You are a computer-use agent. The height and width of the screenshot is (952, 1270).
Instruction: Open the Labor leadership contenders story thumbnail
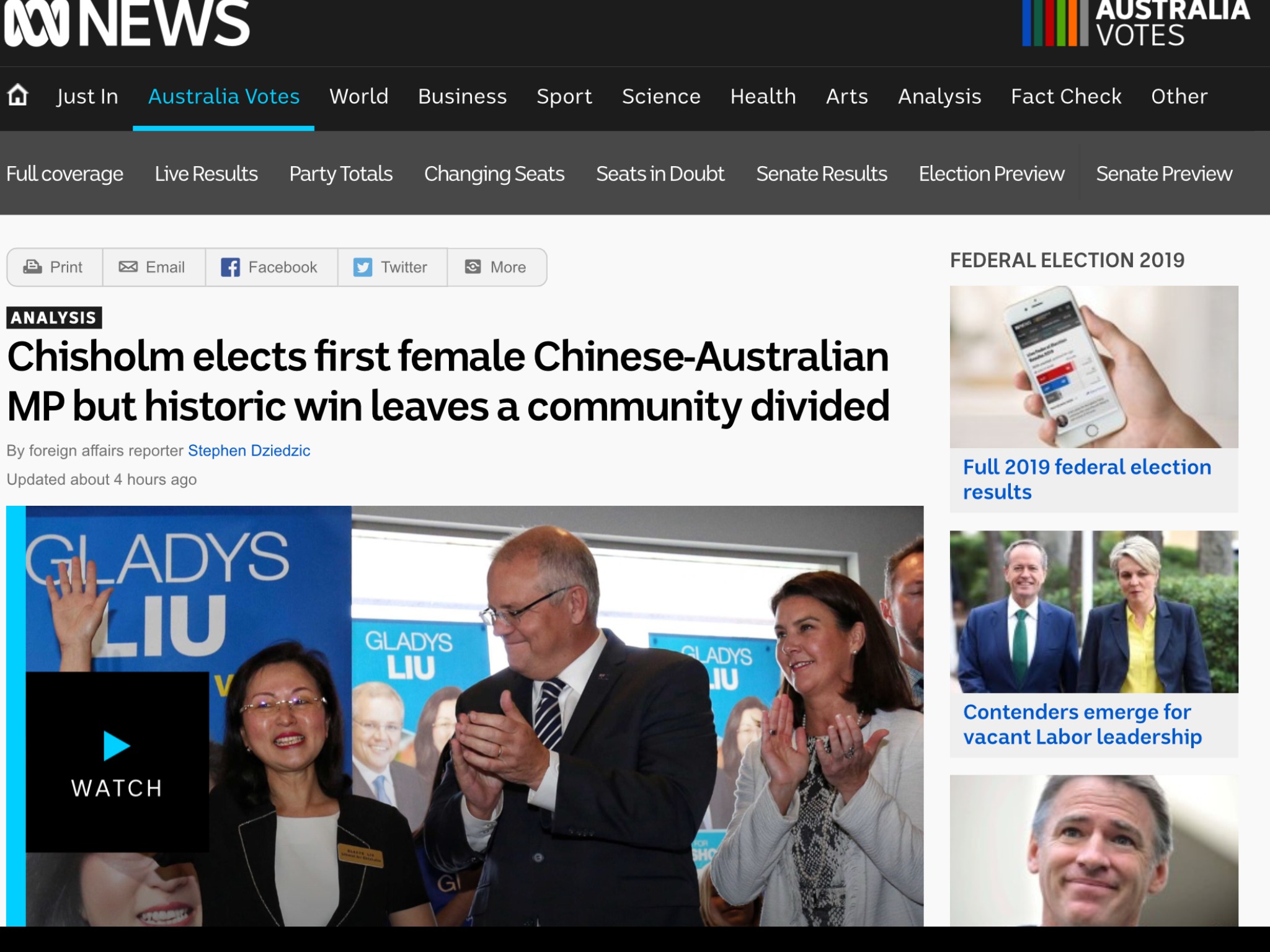tap(1094, 612)
